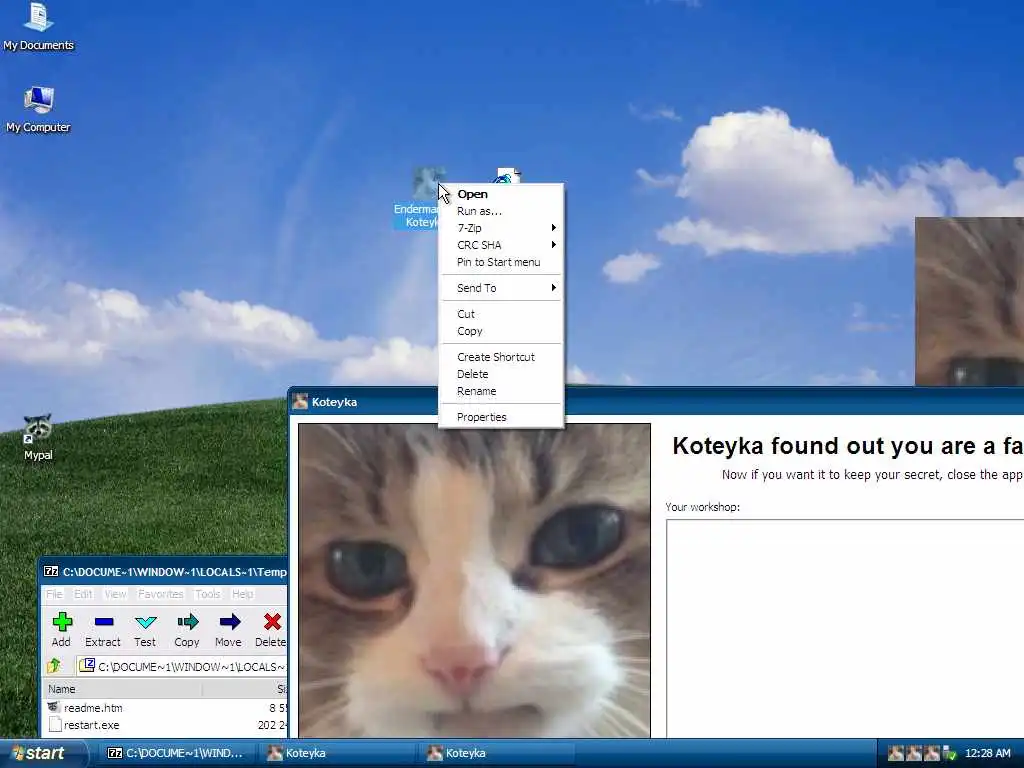
Task: Open the Help menu in 7-Zip
Action: tap(242, 594)
